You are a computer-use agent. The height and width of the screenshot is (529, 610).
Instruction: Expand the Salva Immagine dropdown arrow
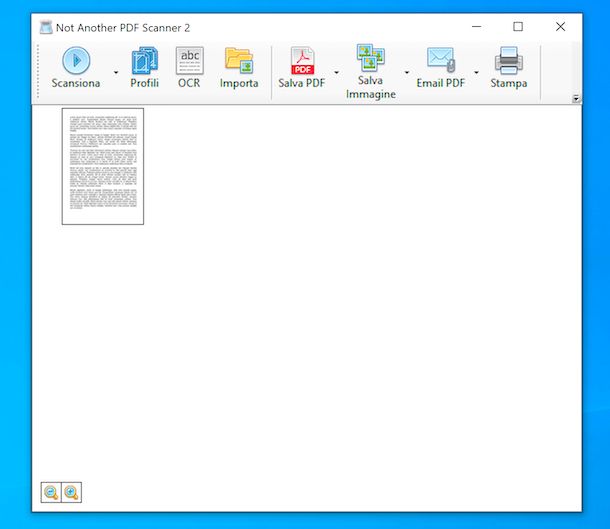tap(407, 73)
